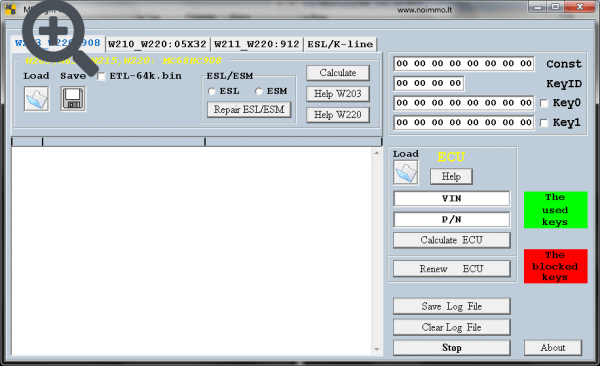Click the green 'The used keys' box

[x=556, y=210]
